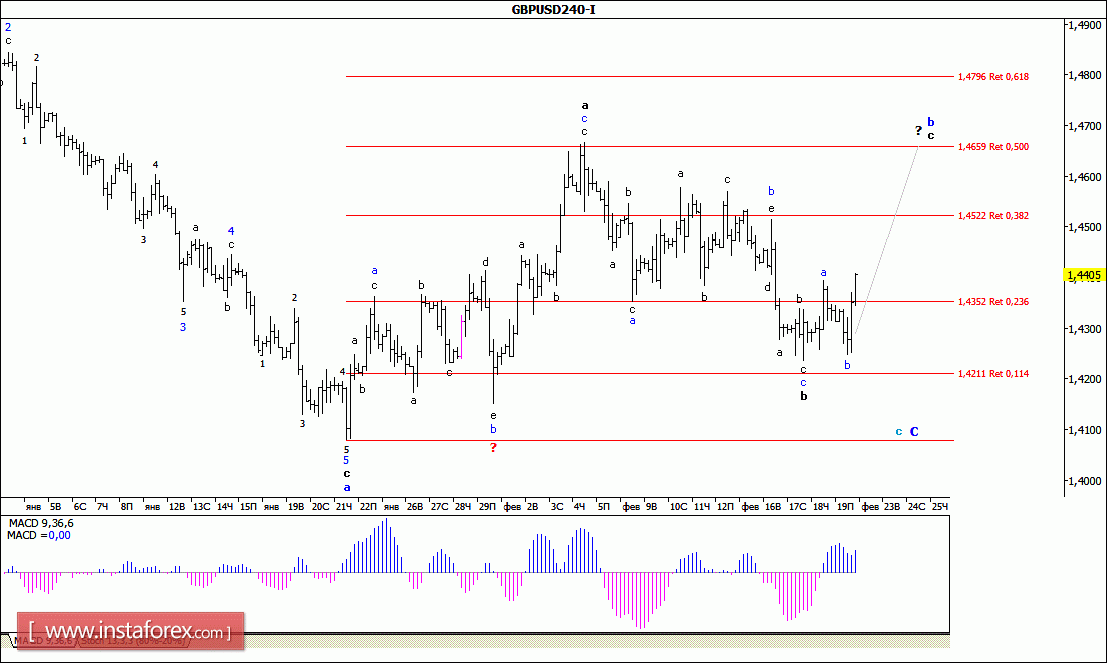Click date axis label 8П
Image resolution: width=1107 pixels, height=663 pixels.
click(126, 506)
